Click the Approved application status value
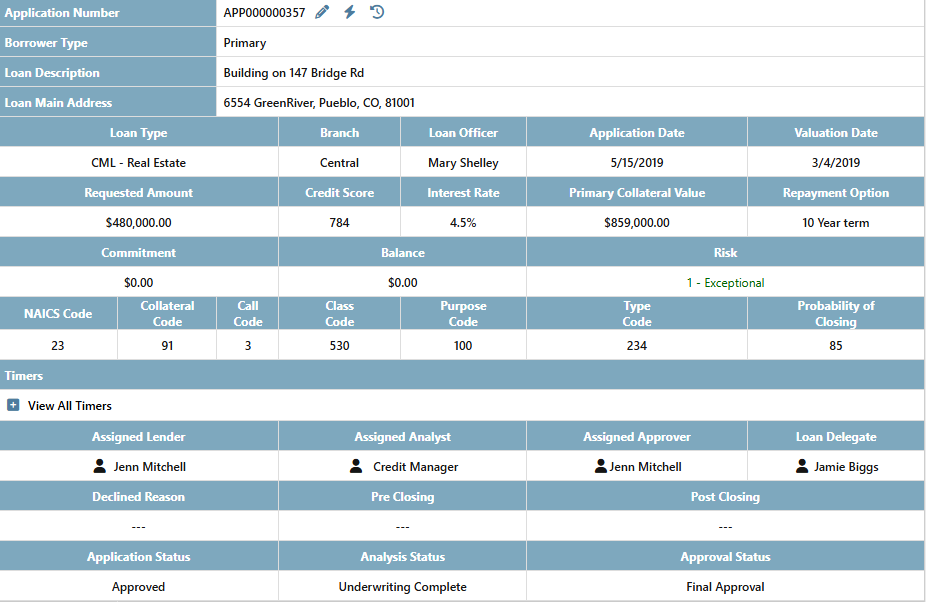This screenshot has width=926, height=602. pos(138,587)
